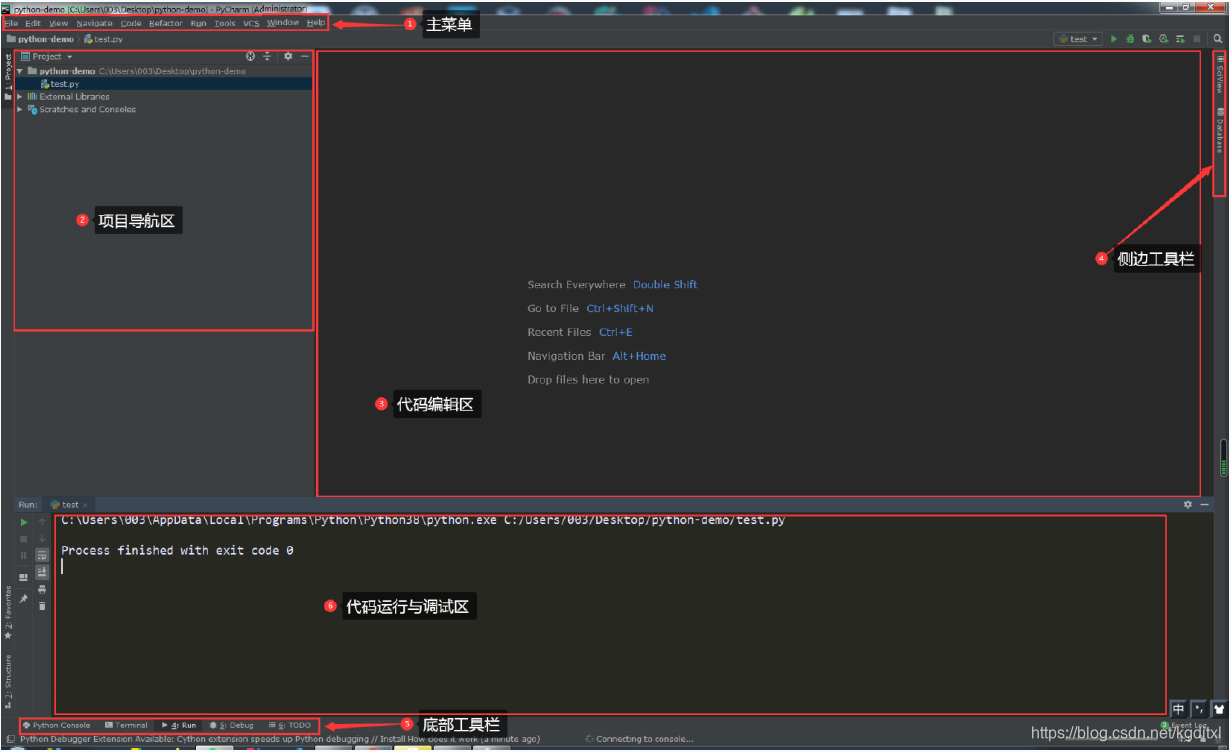
Task: Expand the External Libraries node
Action: [20, 97]
